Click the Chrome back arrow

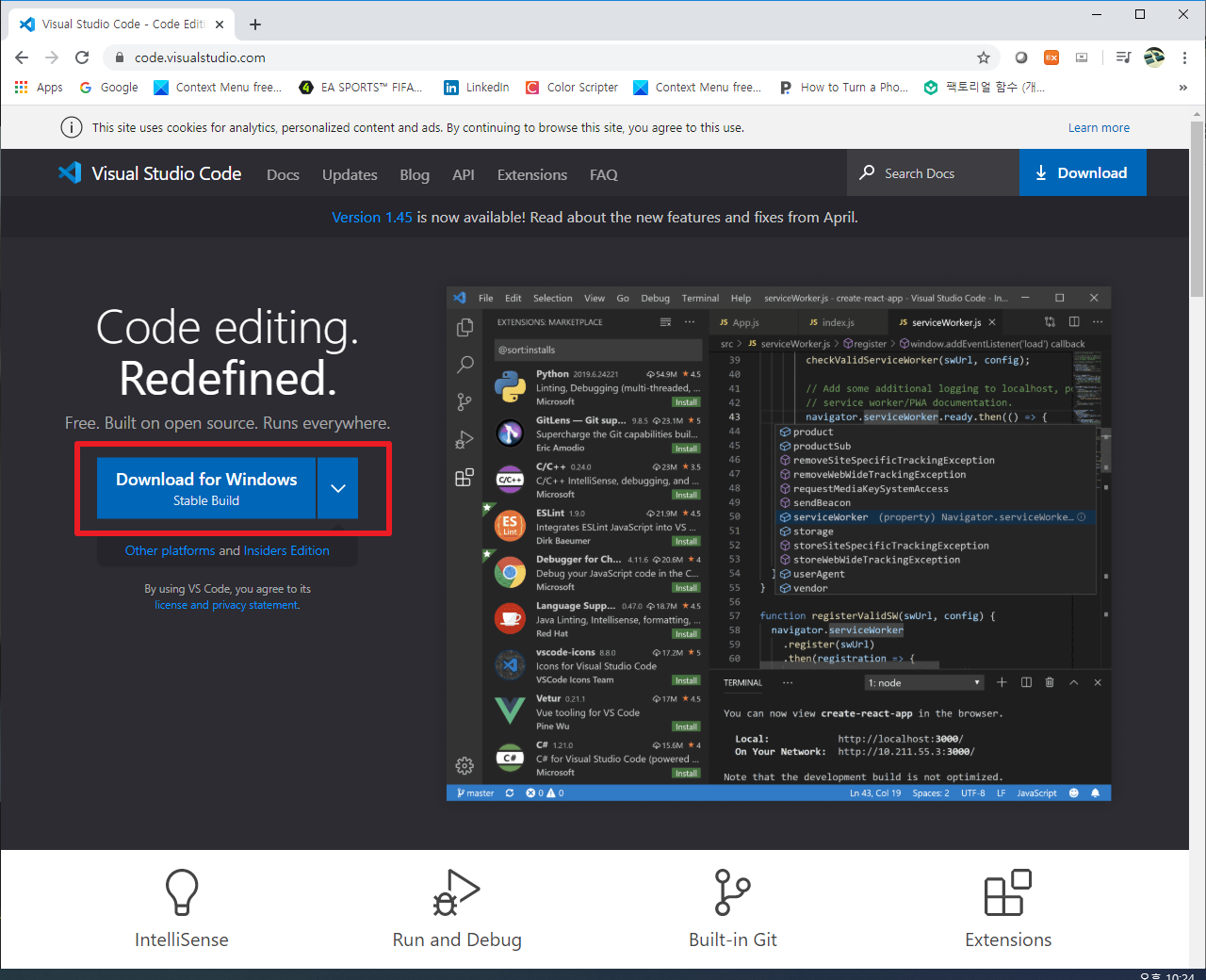pos(22,57)
